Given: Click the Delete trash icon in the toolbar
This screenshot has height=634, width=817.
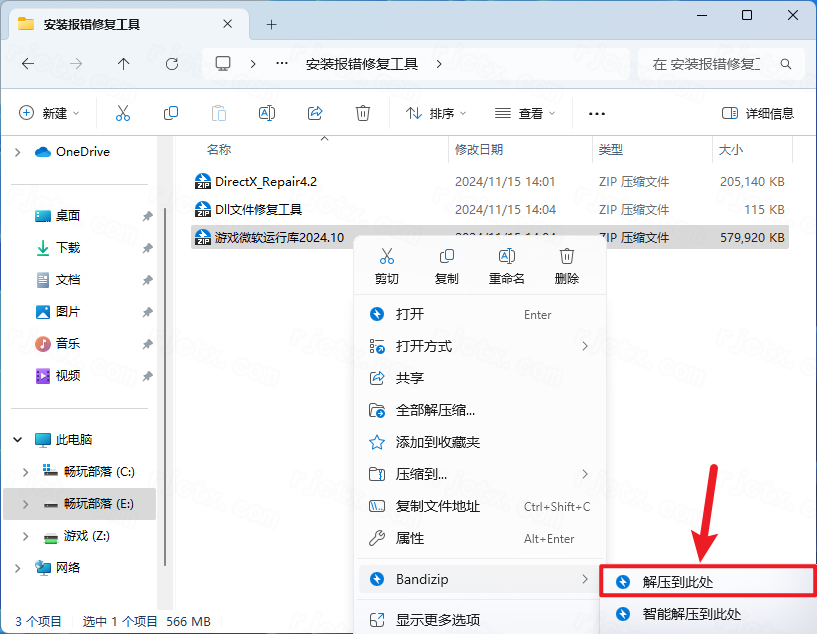Looking at the screenshot, I should click(363, 113).
